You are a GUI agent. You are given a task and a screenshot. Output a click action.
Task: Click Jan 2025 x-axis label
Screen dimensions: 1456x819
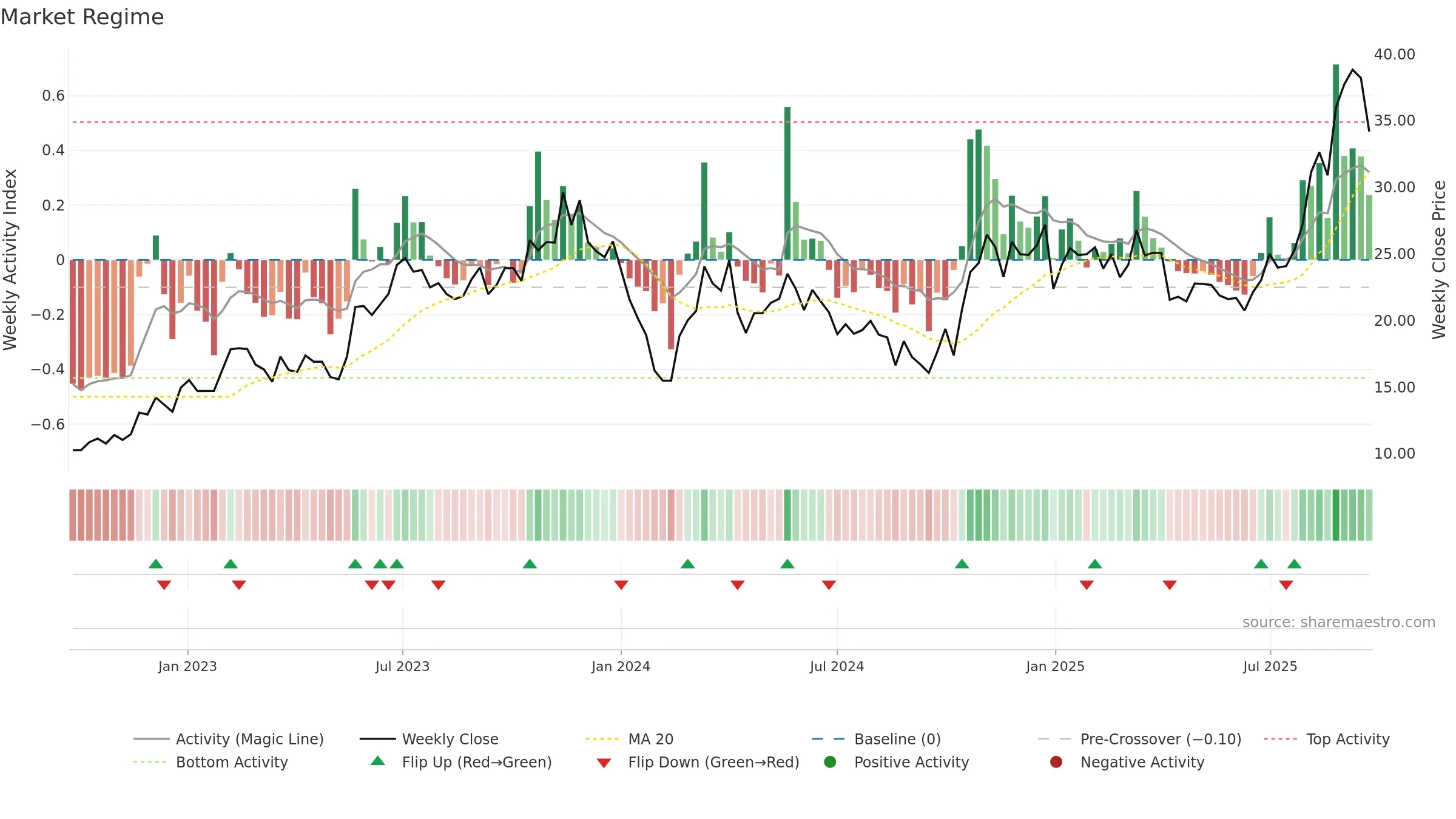(x=1056, y=666)
